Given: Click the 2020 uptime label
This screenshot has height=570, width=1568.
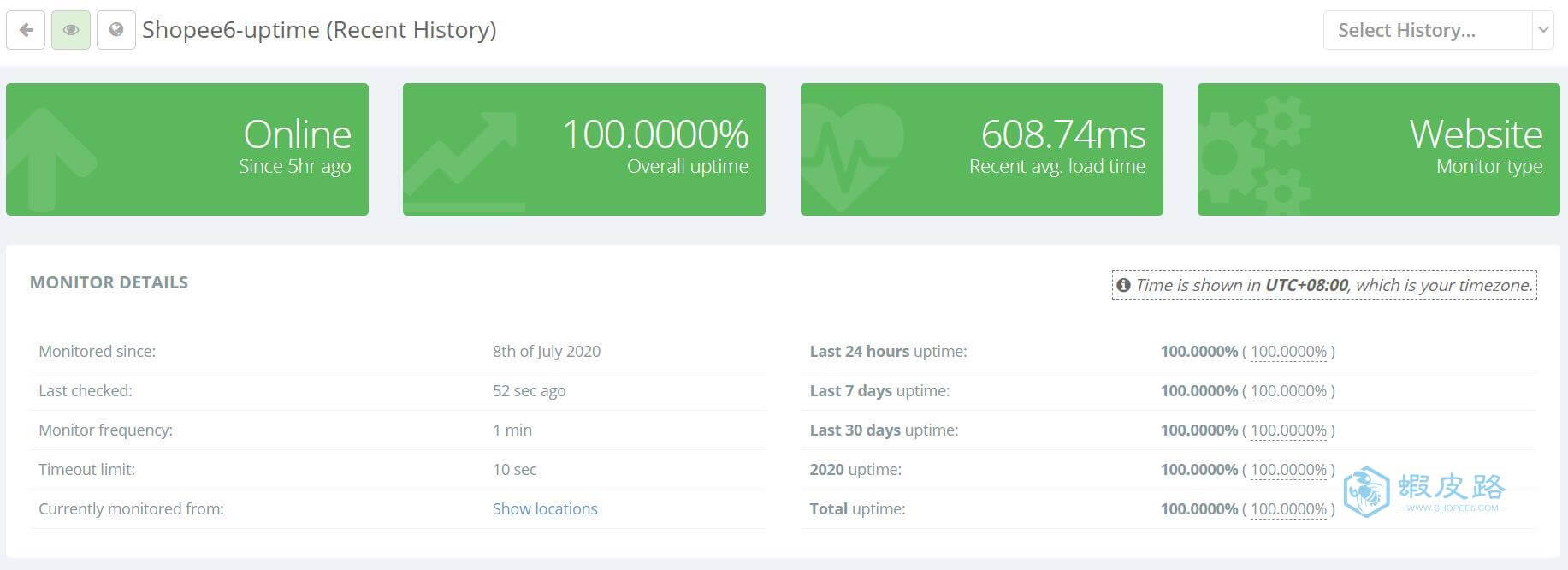Looking at the screenshot, I should (855, 469).
